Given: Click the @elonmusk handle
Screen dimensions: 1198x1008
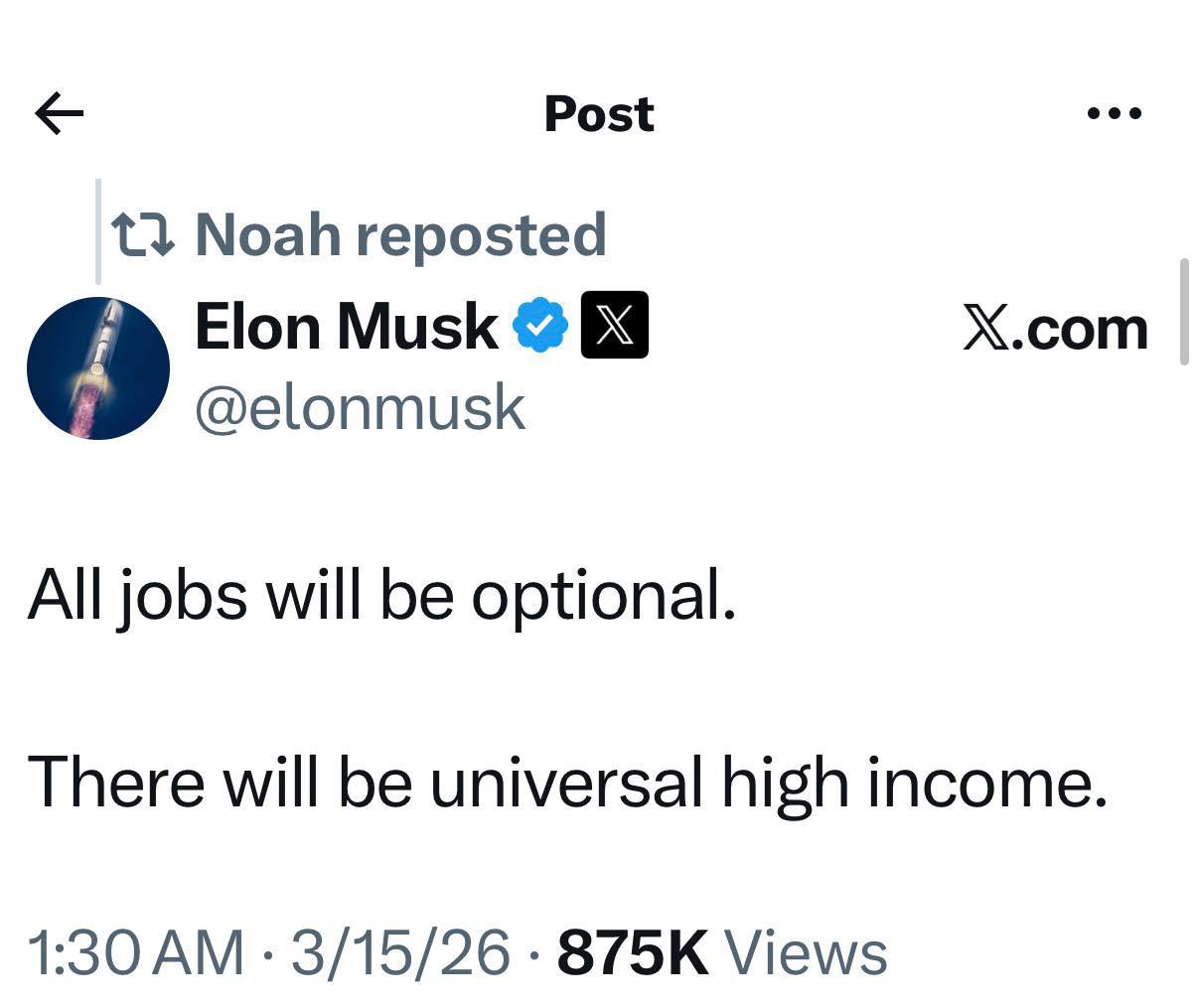Looking at the screenshot, I should (x=360, y=407).
